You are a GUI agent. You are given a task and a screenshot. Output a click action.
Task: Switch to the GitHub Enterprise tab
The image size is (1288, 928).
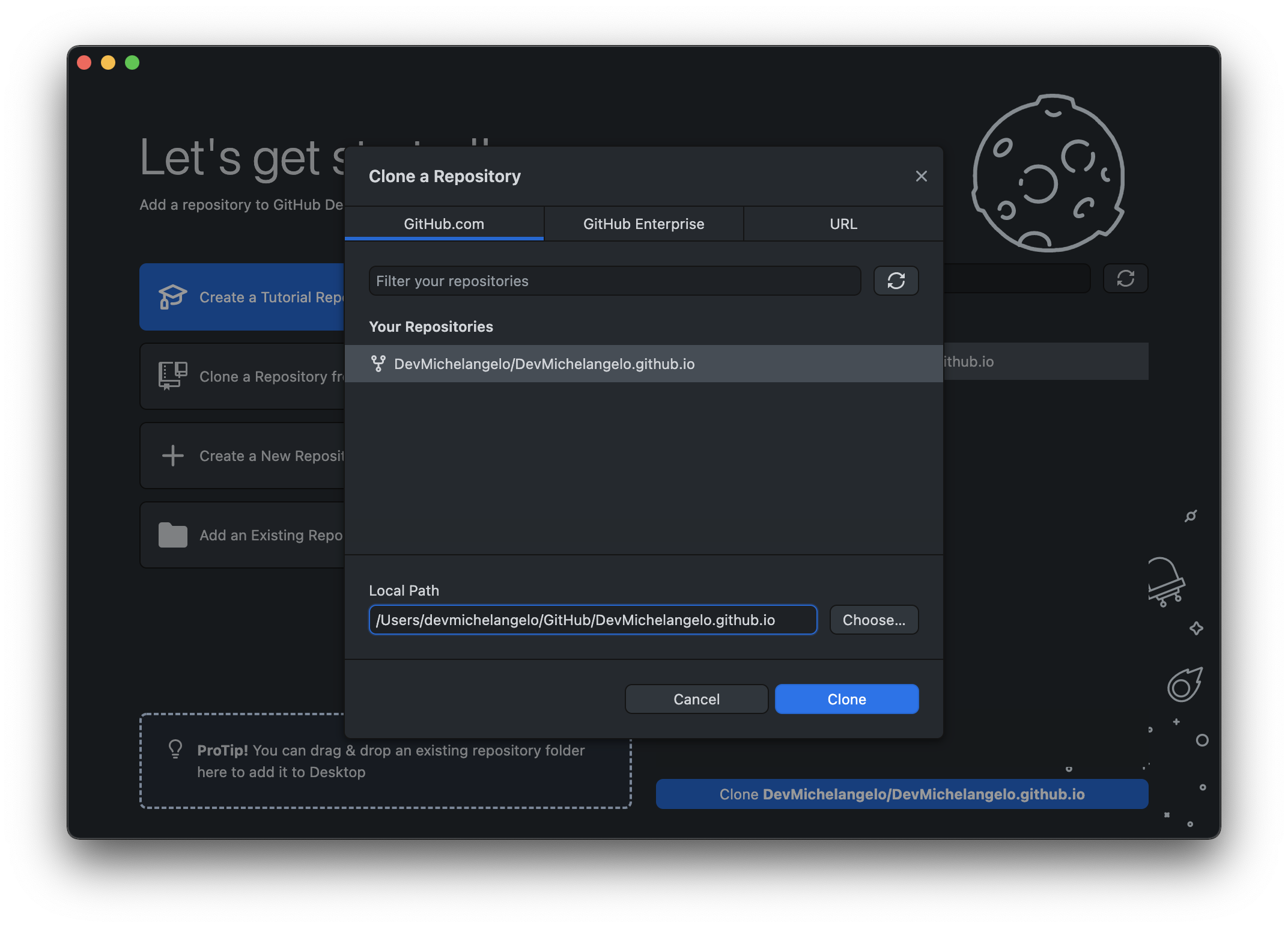643,224
